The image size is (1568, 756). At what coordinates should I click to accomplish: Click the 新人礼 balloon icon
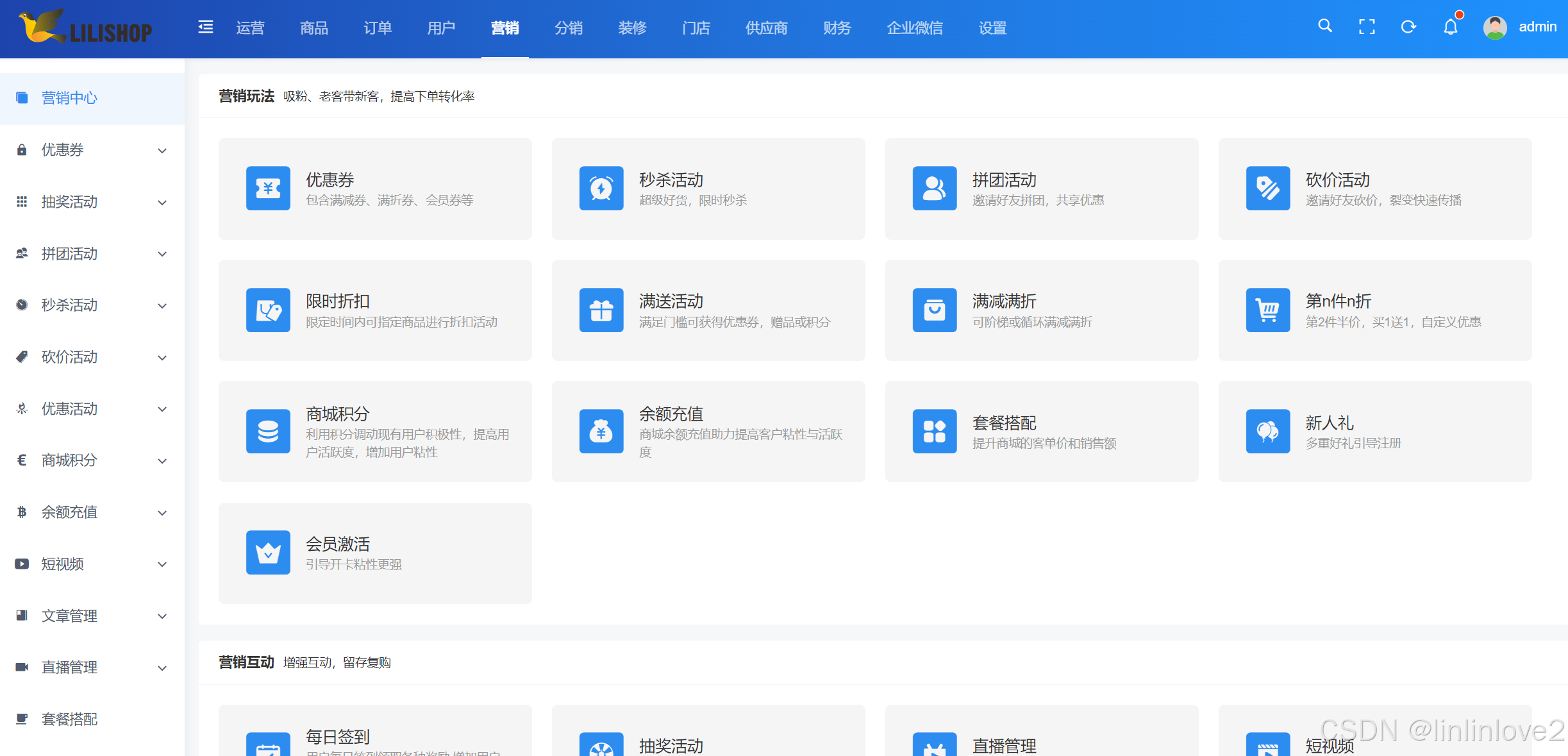[1267, 431]
